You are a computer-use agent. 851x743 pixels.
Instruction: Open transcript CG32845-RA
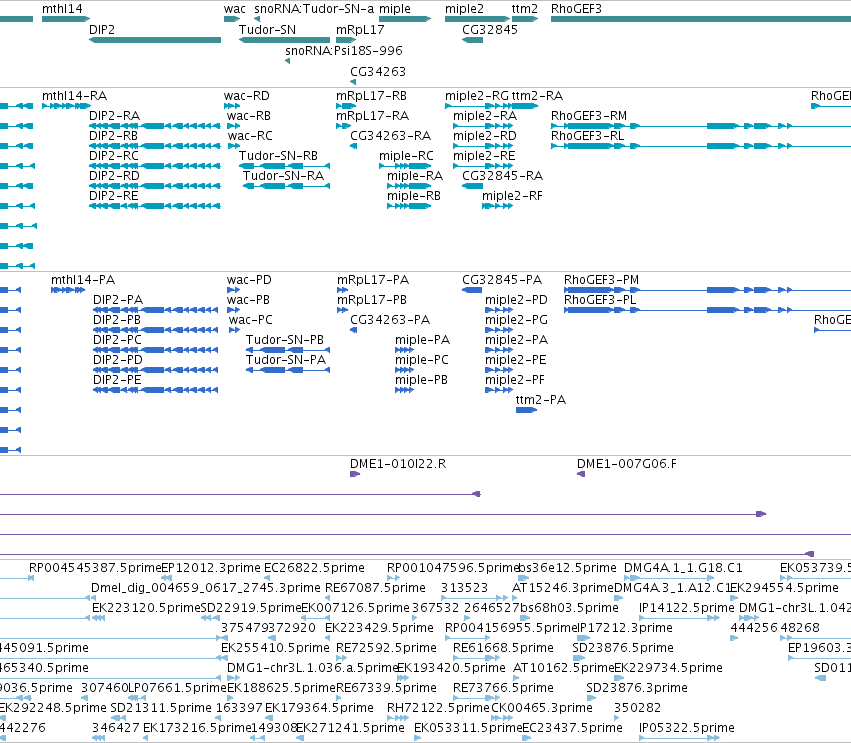pyautogui.click(x=472, y=186)
